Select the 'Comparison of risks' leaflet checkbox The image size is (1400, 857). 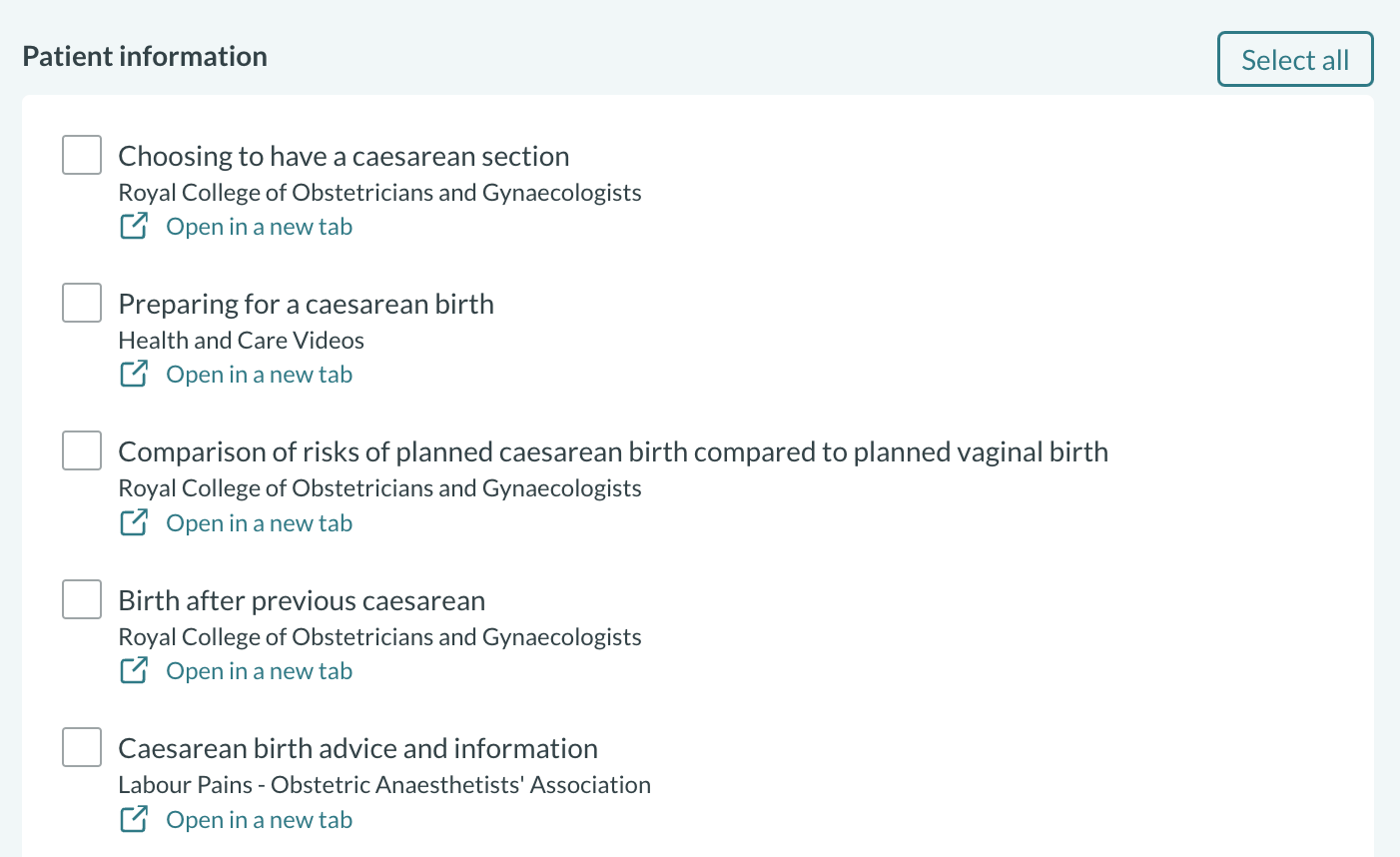pyautogui.click(x=82, y=450)
